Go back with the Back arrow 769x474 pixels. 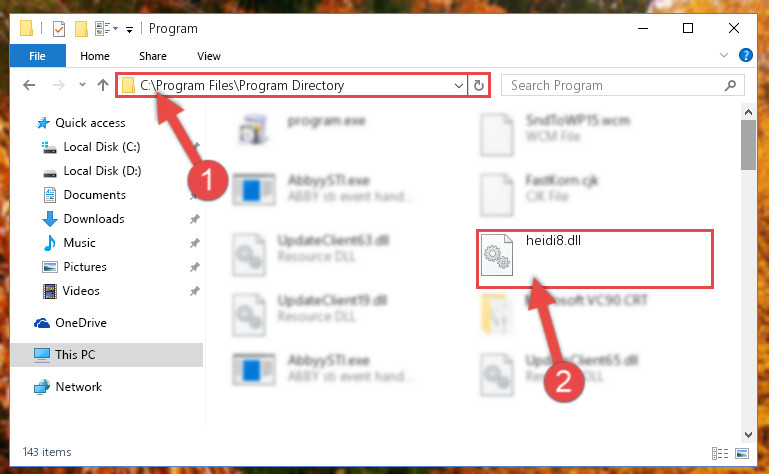(29, 85)
